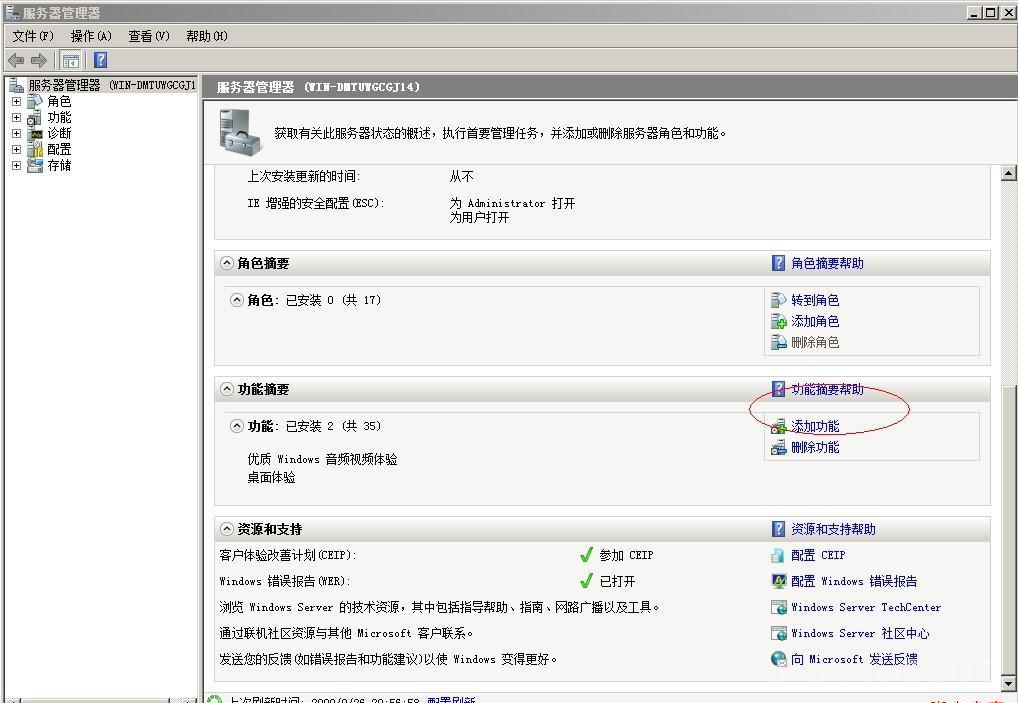Toggle the show/hide console tree toolbar icon

(70, 61)
